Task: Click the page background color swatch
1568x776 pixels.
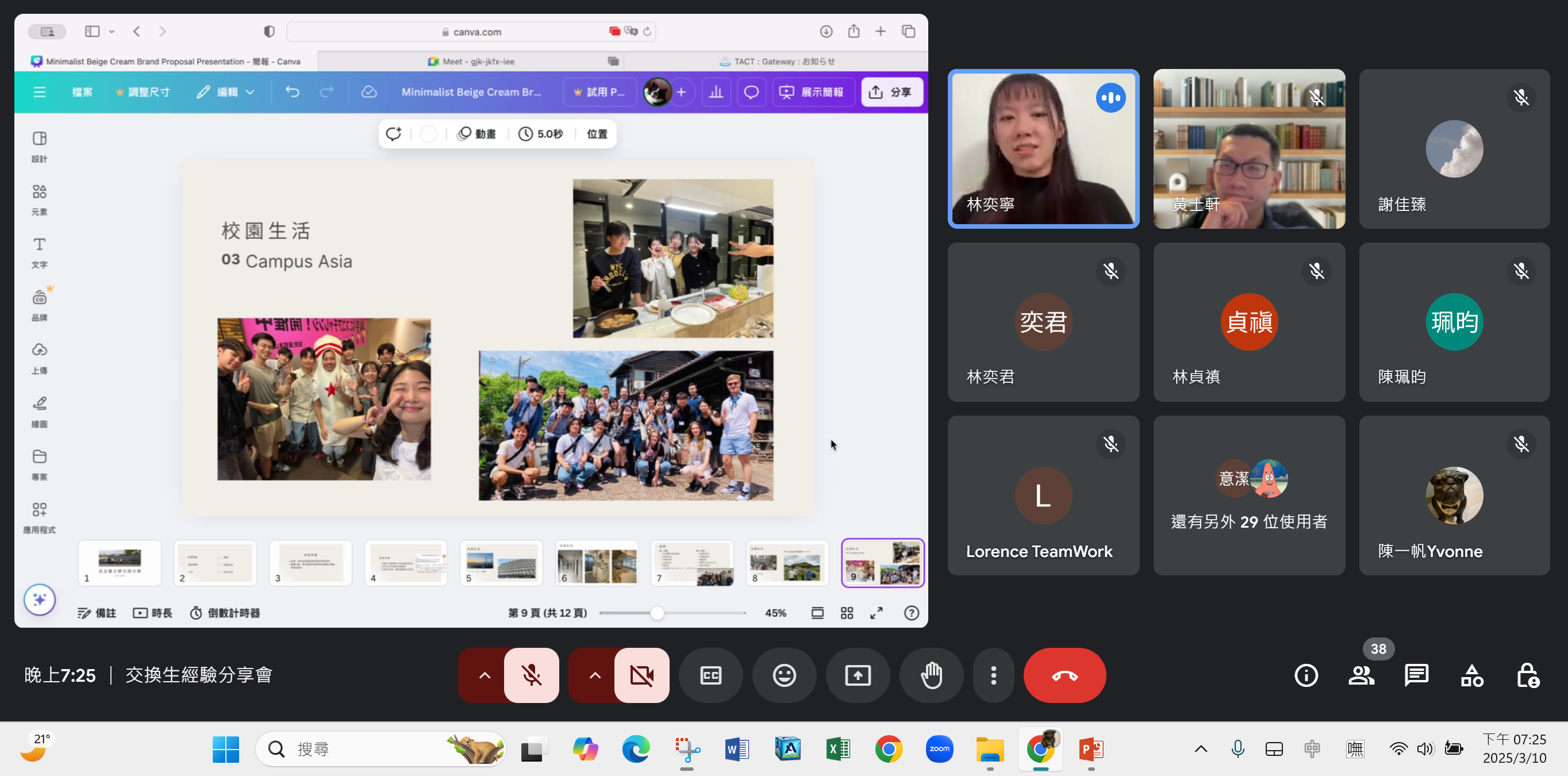Action: (x=429, y=134)
